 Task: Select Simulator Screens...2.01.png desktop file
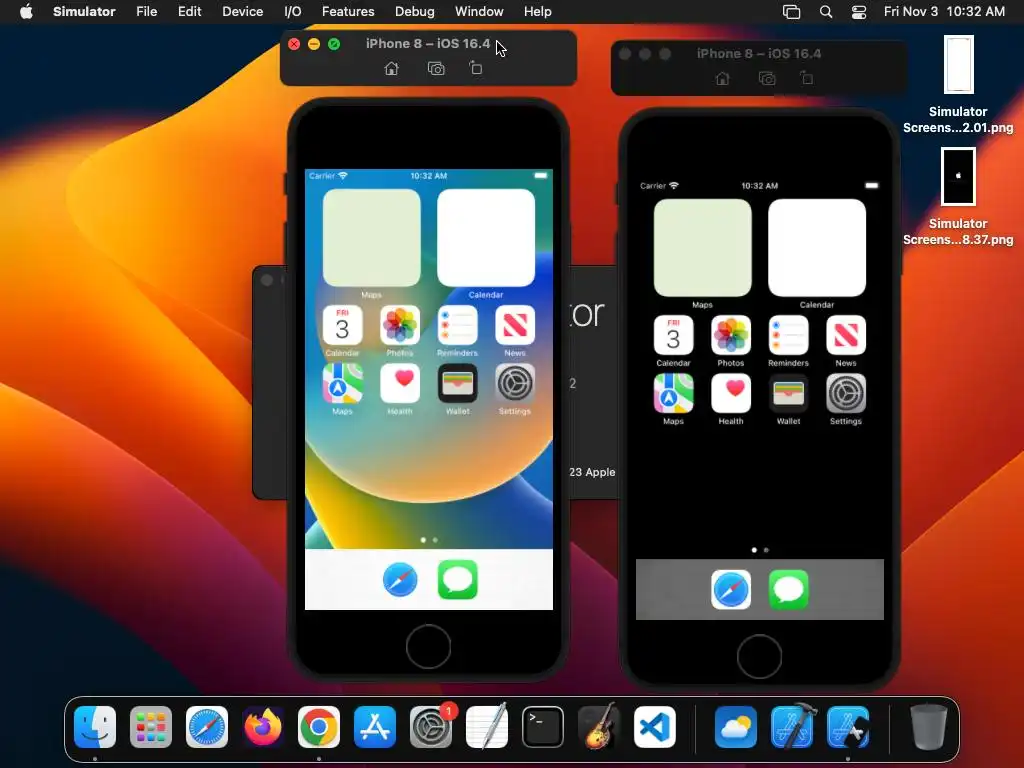(x=958, y=85)
